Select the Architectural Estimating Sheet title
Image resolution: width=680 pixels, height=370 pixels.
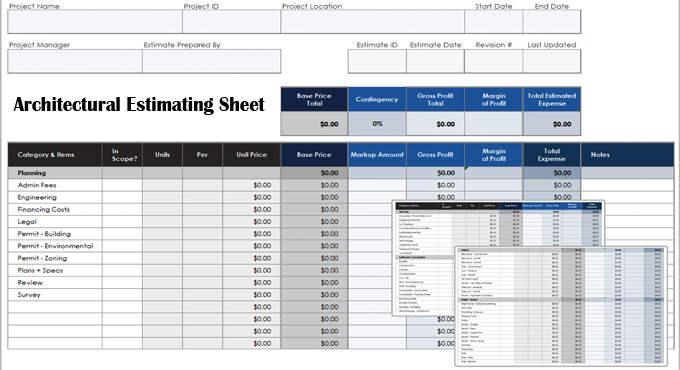(139, 105)
